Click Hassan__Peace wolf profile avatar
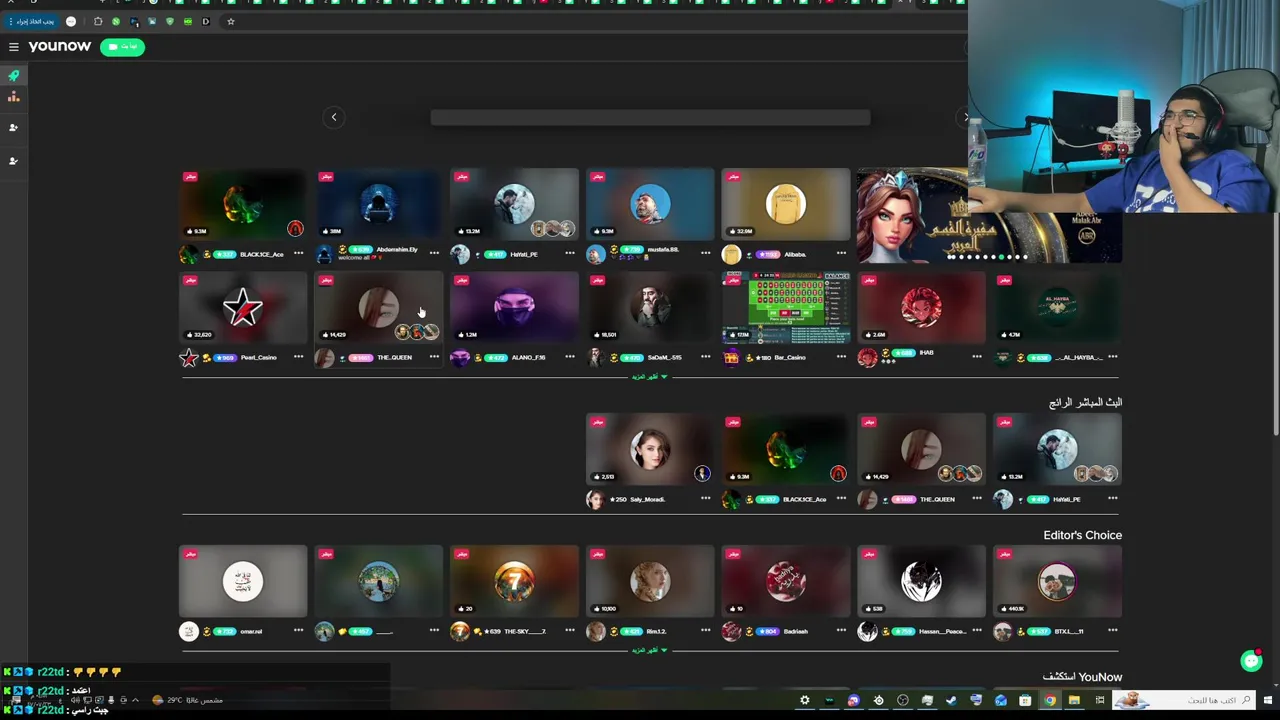This screenshot has height=720, width=1280. coord(867,631)
